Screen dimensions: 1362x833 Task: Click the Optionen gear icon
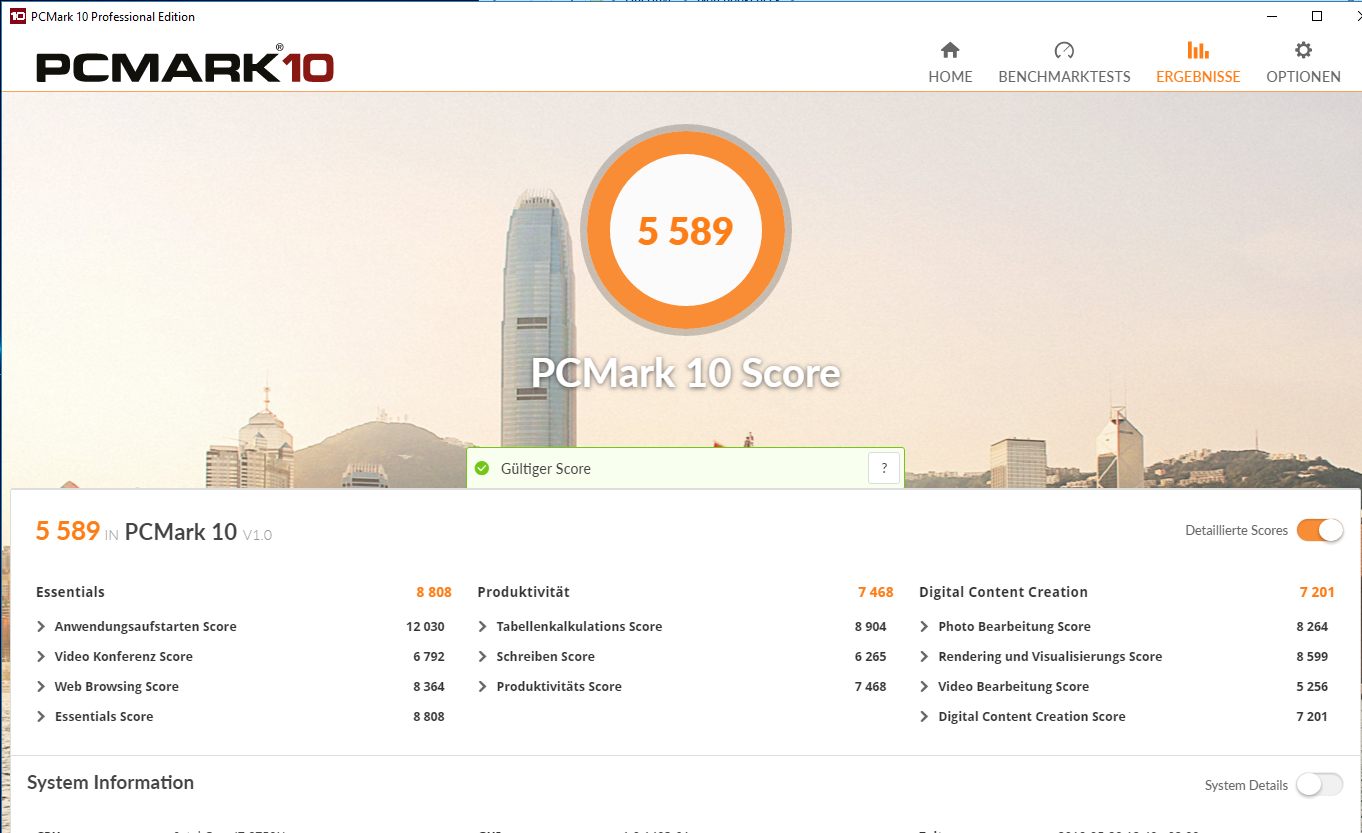point(1303,50)
